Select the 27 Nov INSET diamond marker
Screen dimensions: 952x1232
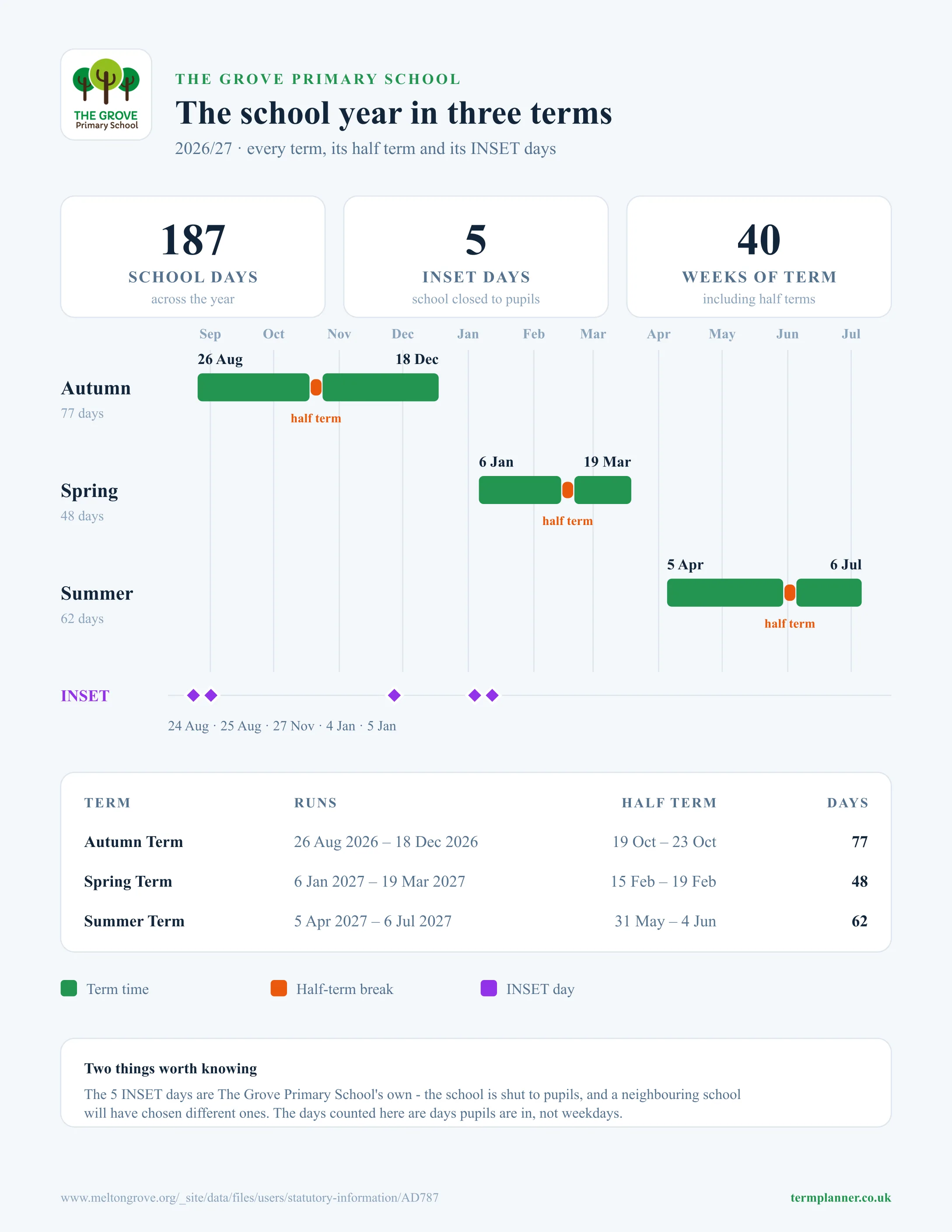click(x=394, y=695)
